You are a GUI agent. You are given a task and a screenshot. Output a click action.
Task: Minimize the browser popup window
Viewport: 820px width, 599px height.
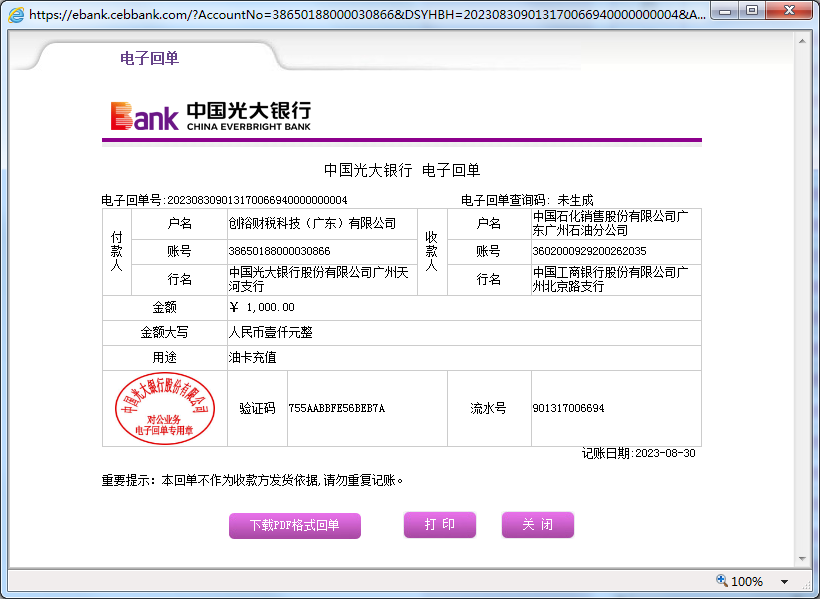723,10
